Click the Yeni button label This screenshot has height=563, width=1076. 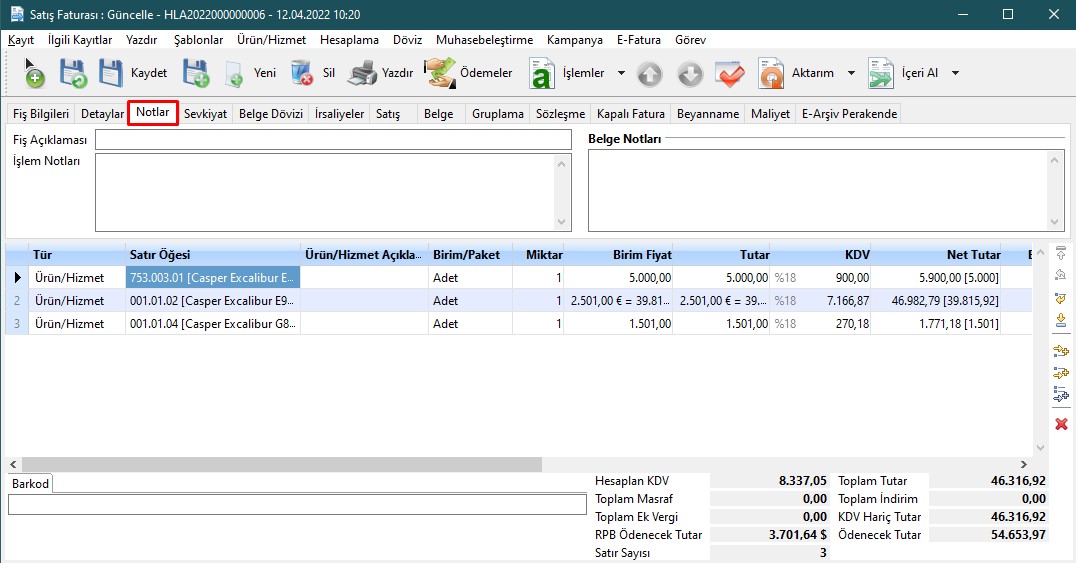coord(265,73)
